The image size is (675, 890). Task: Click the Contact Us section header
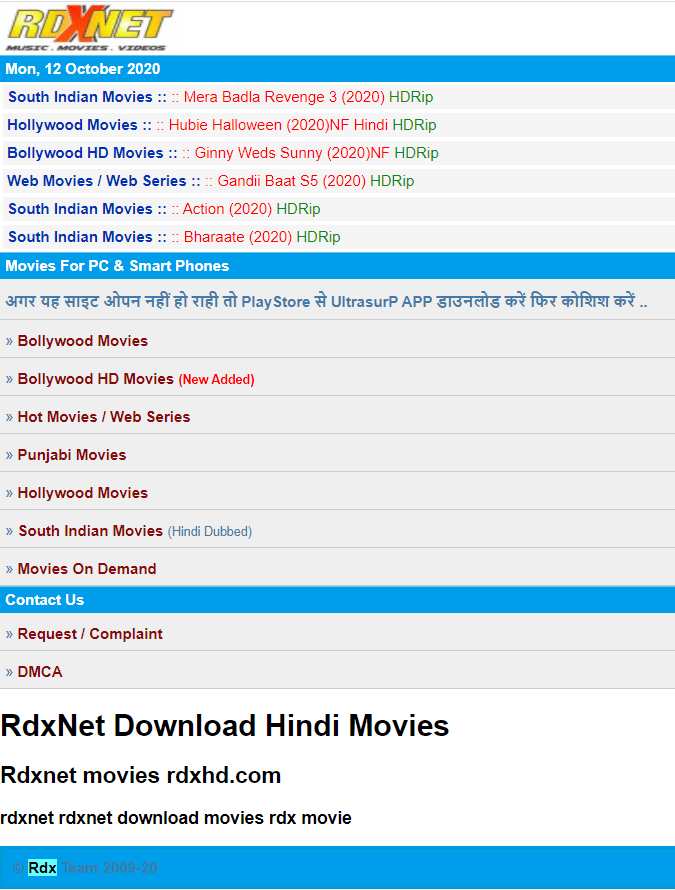click(x=45, y=600)
